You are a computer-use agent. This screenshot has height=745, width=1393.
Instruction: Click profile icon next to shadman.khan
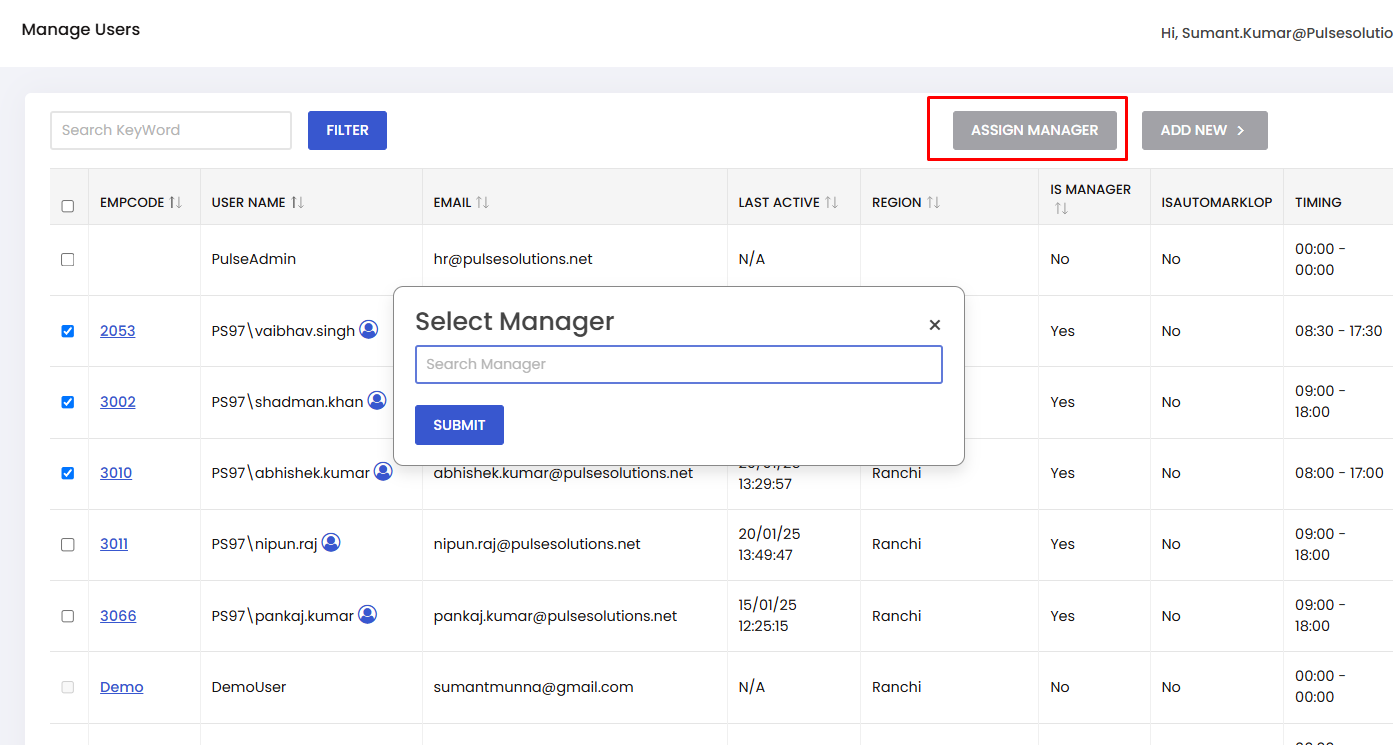click(x=377, y=400)
